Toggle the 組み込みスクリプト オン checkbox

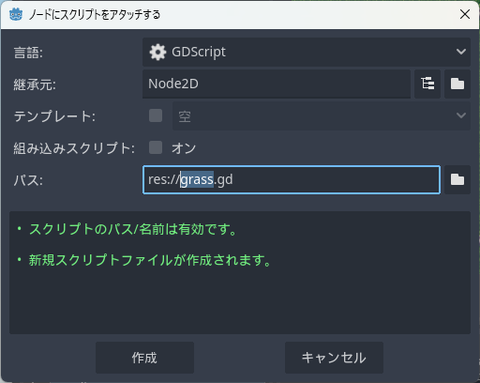coord(155,147)
